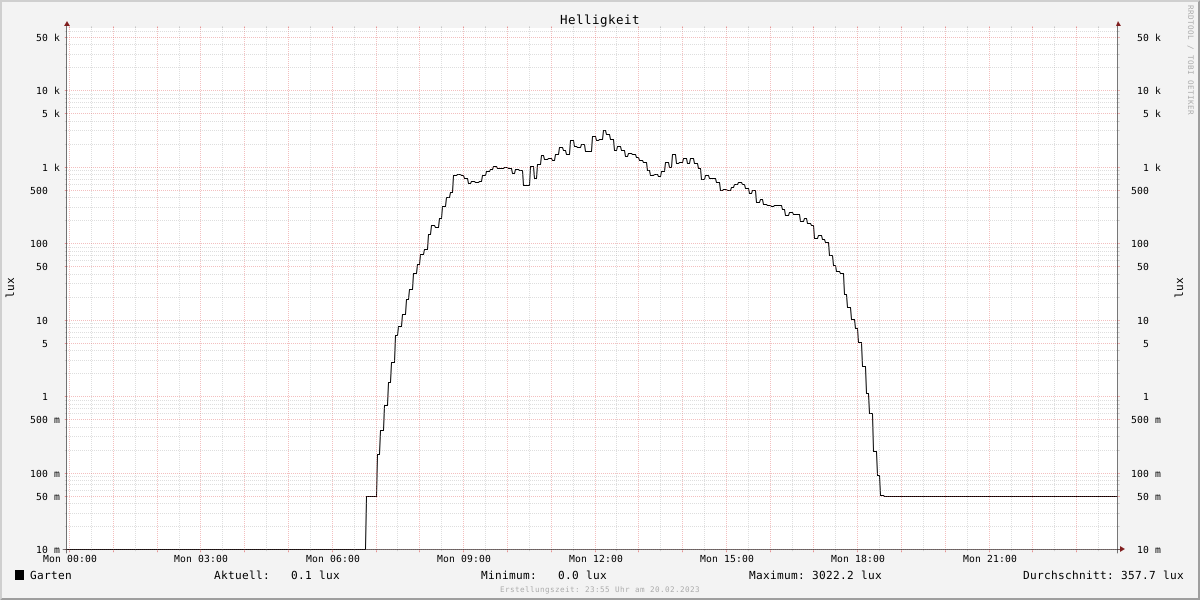This screenshot has height=600, width=1200.
Task: Select the "Mon 06:00" time axis label
Action: pyautogui.click(x=333, y=559)
